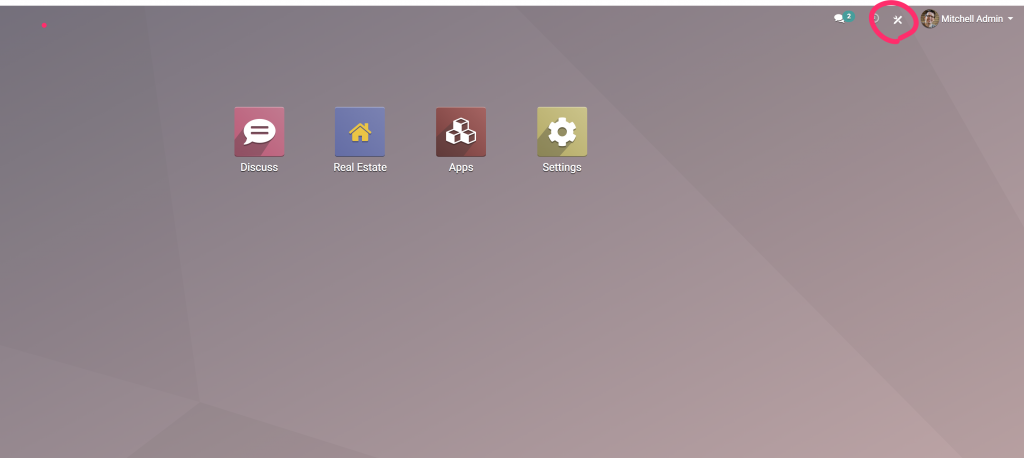Toggle the Studio tools wrench icon

point(897,20)
